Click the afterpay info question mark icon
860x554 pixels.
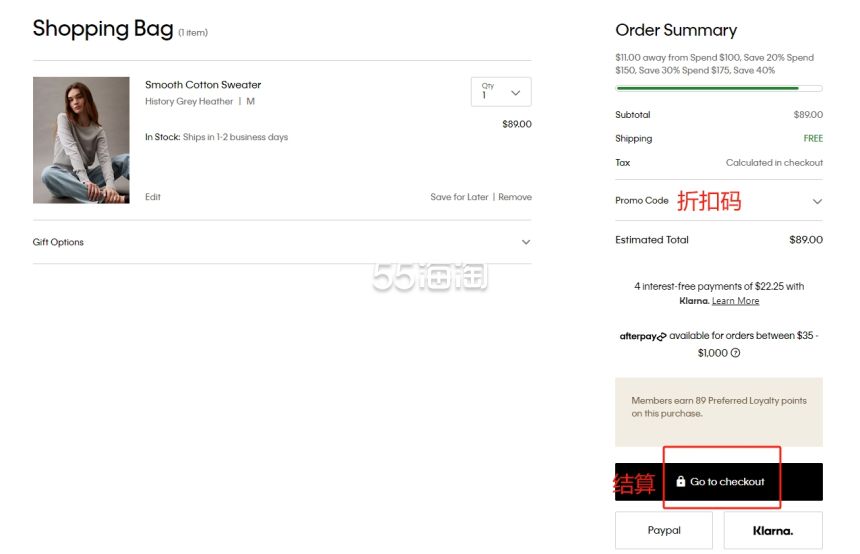coord(735,353)
